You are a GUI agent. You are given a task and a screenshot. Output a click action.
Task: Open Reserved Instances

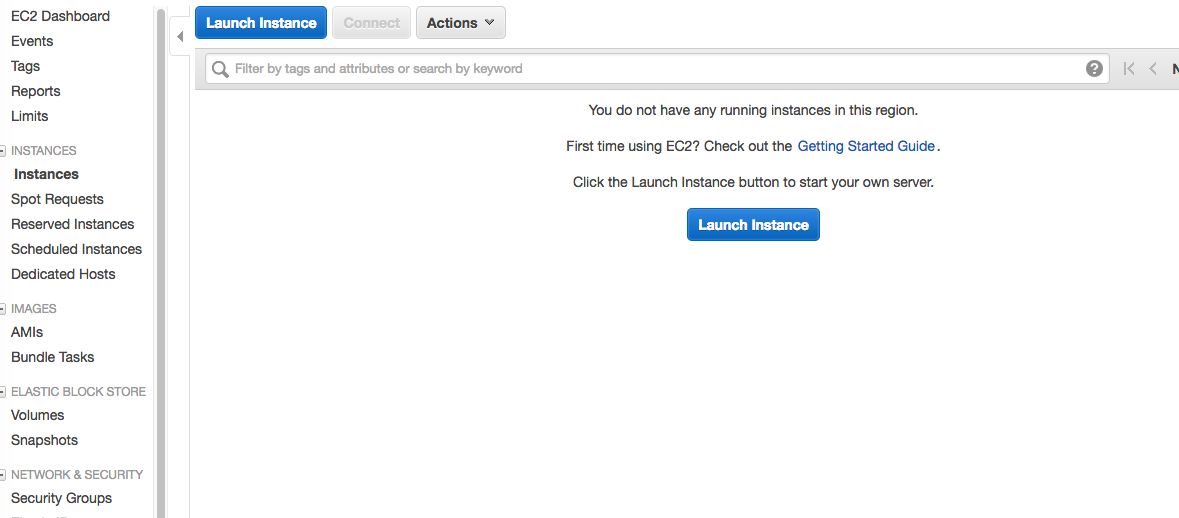(x=72, y=224)
